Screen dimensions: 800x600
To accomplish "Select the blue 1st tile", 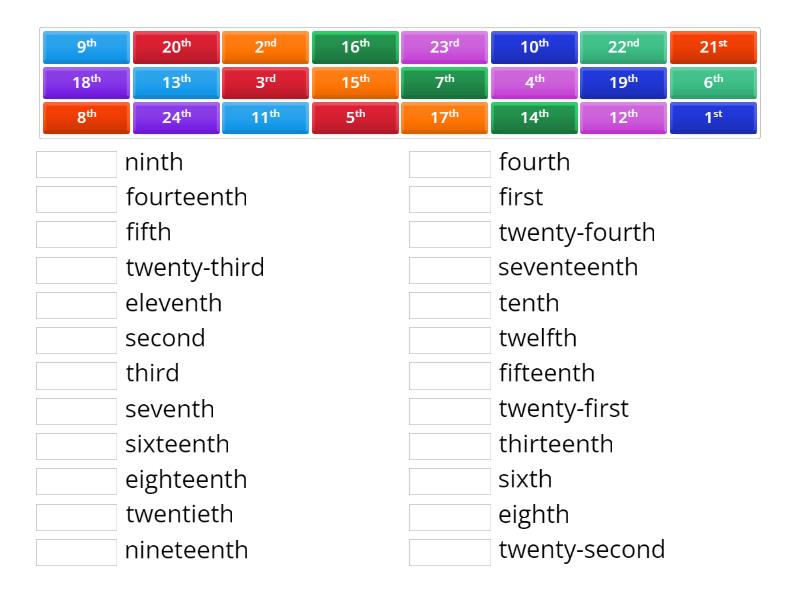I will point(713,118).
